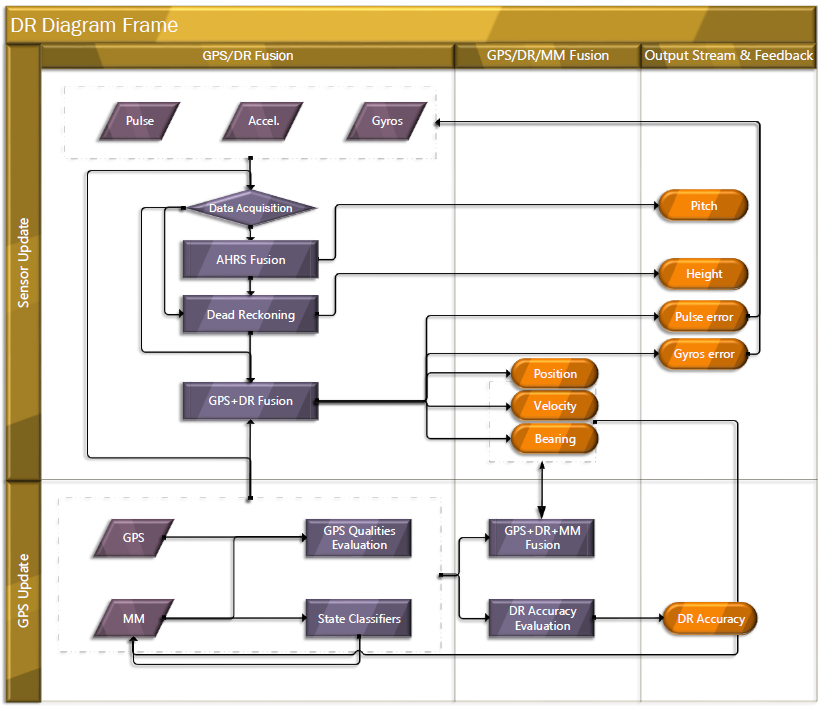Click the Gyros error output node
This screenshot has height=708, width=822.
click(x=703, y=354)
